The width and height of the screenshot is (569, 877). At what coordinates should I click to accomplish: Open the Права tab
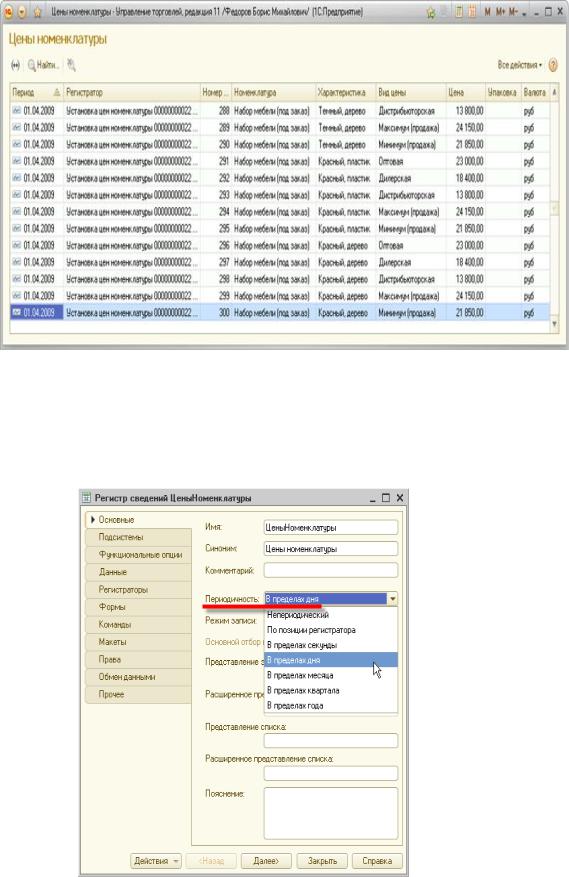coord(138,659)
